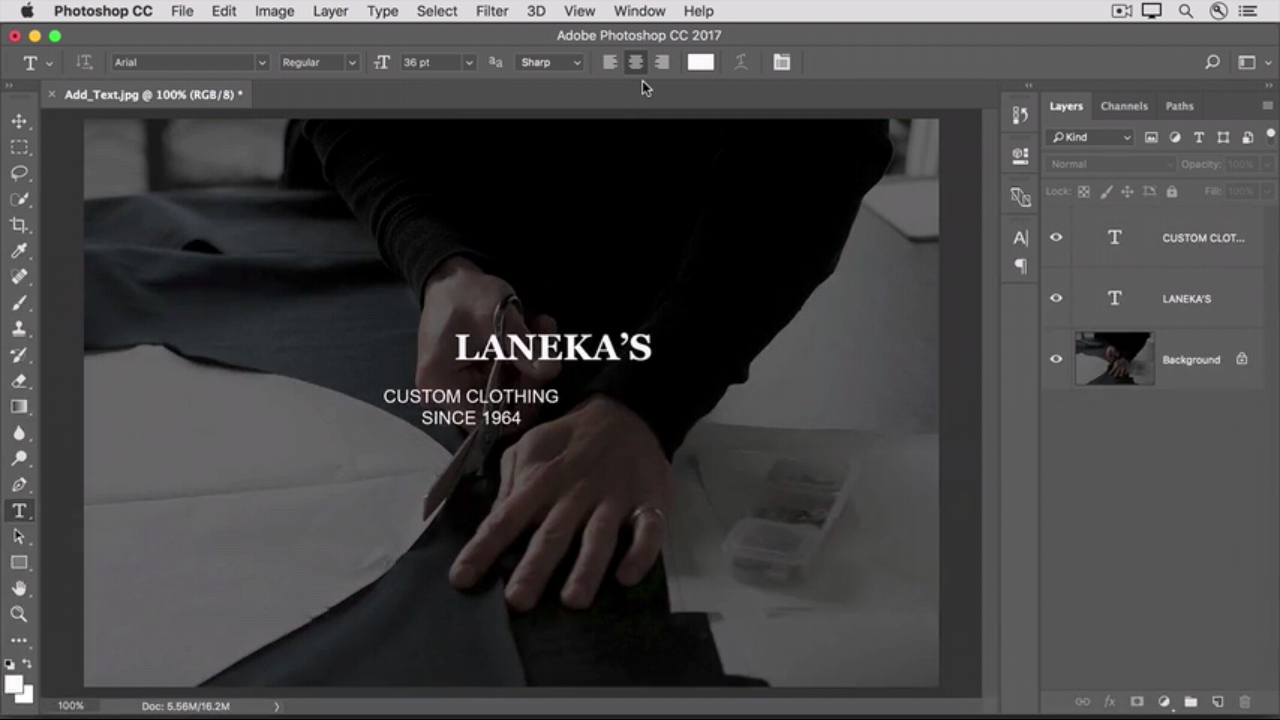Open macOS Spotlight search

(1185, 11)
